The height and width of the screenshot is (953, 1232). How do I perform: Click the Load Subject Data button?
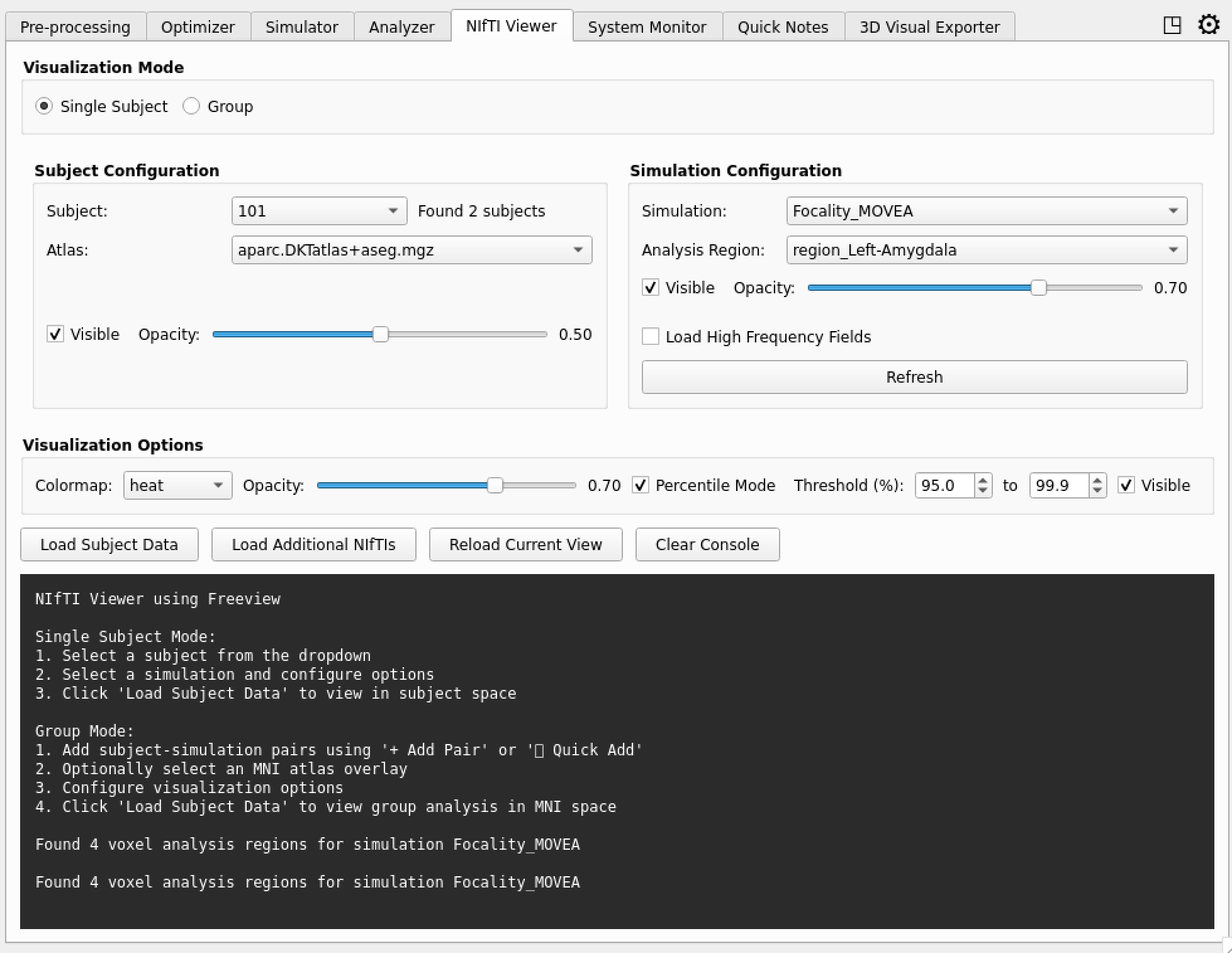click(109, 544)
